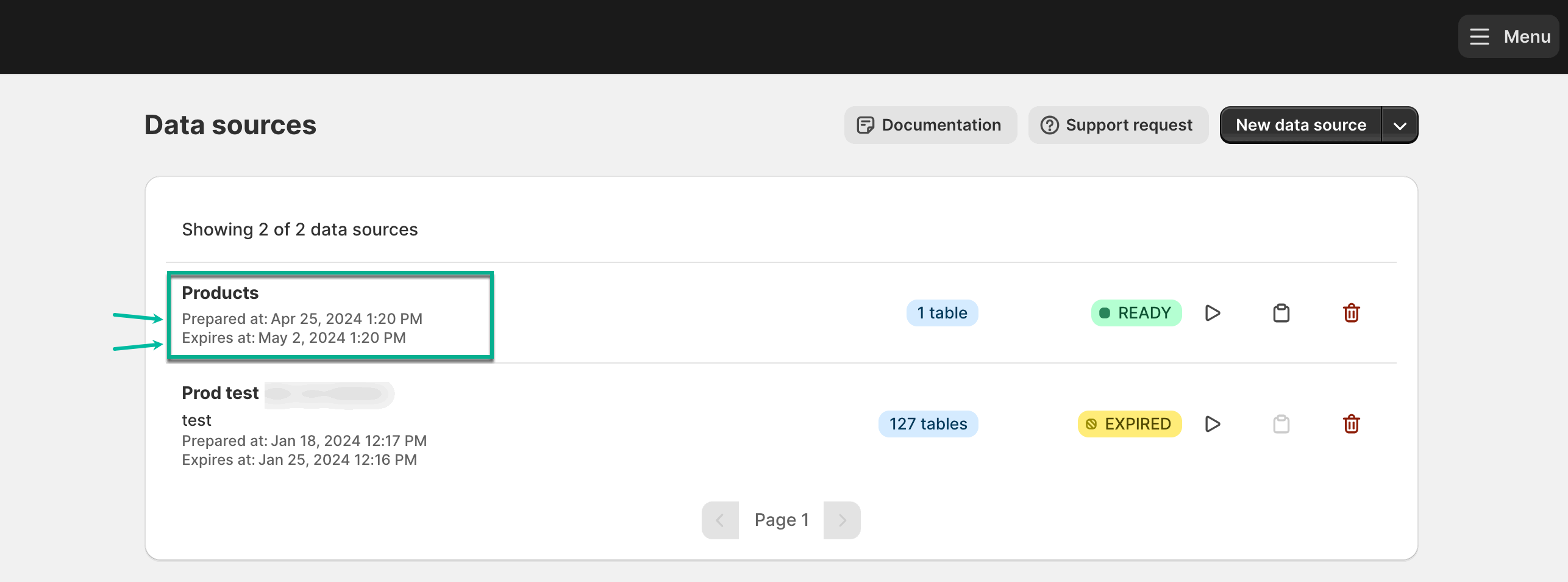Run the Products data source
Viewport: 1568px width, 582px height.
1212,313
